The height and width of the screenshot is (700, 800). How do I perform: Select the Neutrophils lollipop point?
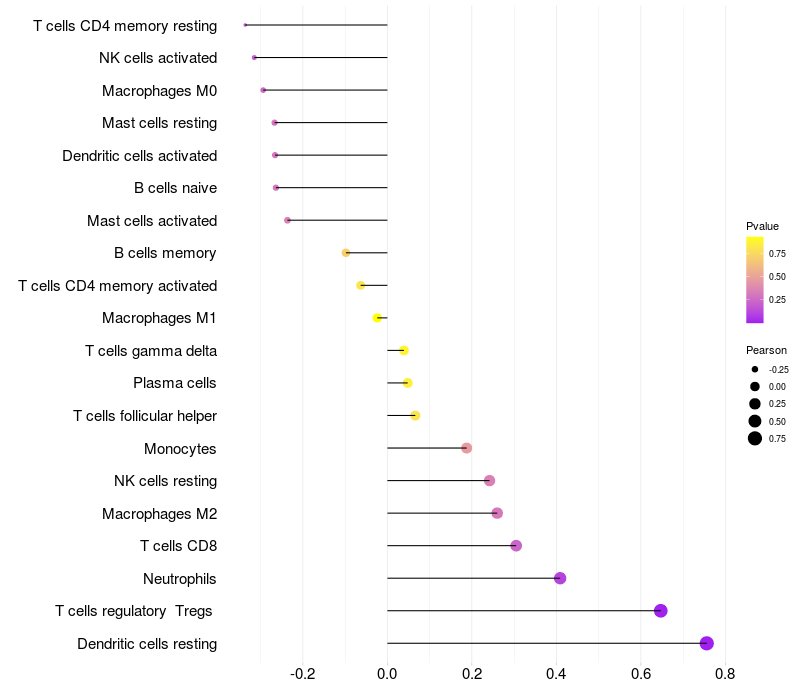coord(560,578)
